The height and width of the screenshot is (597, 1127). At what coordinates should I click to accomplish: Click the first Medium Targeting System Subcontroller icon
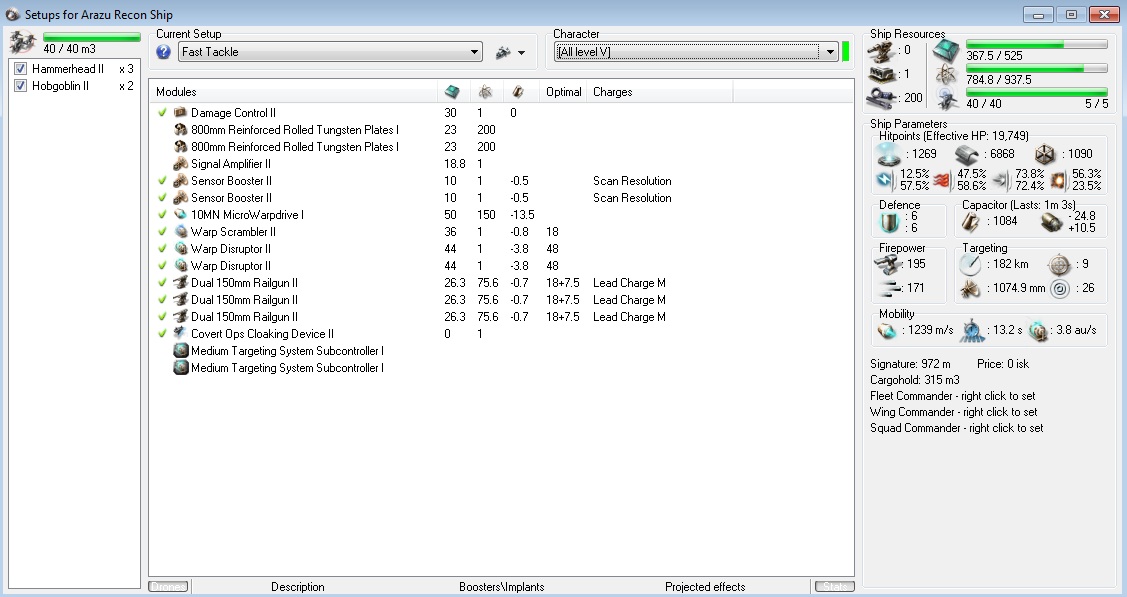[181, 351]
